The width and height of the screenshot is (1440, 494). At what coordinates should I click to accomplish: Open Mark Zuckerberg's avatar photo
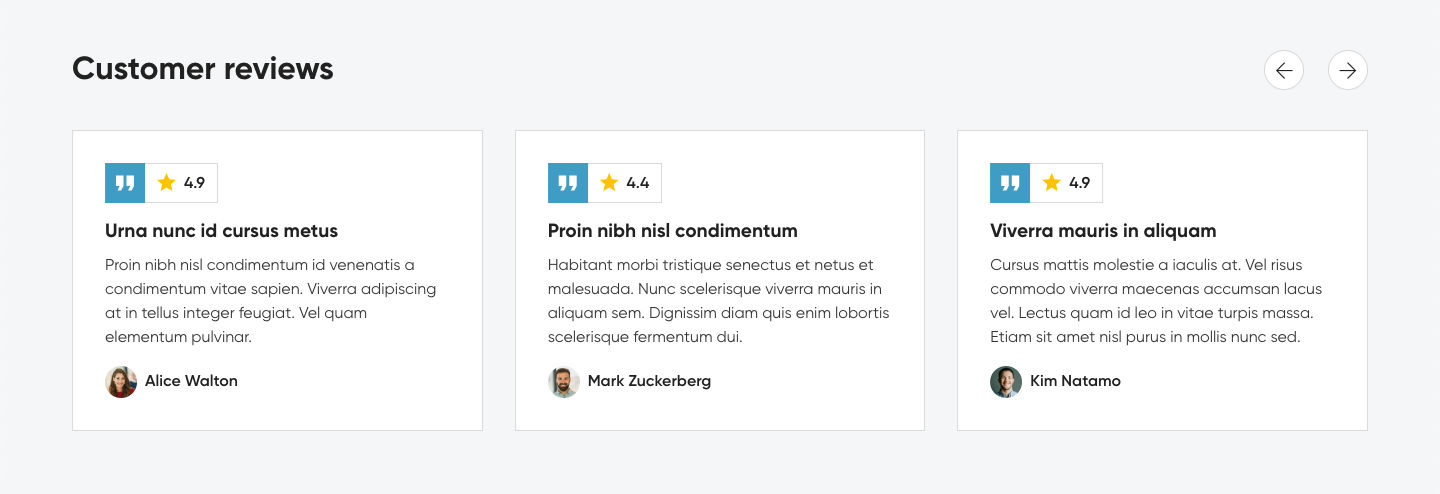pos(564,382)
